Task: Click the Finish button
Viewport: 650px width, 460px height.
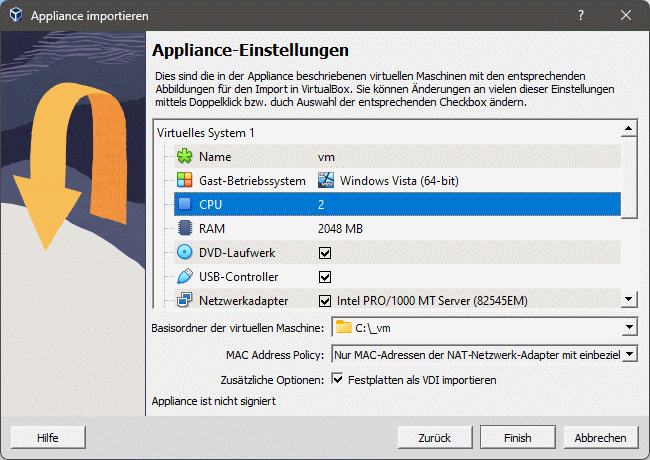Action: click(518, 438)
